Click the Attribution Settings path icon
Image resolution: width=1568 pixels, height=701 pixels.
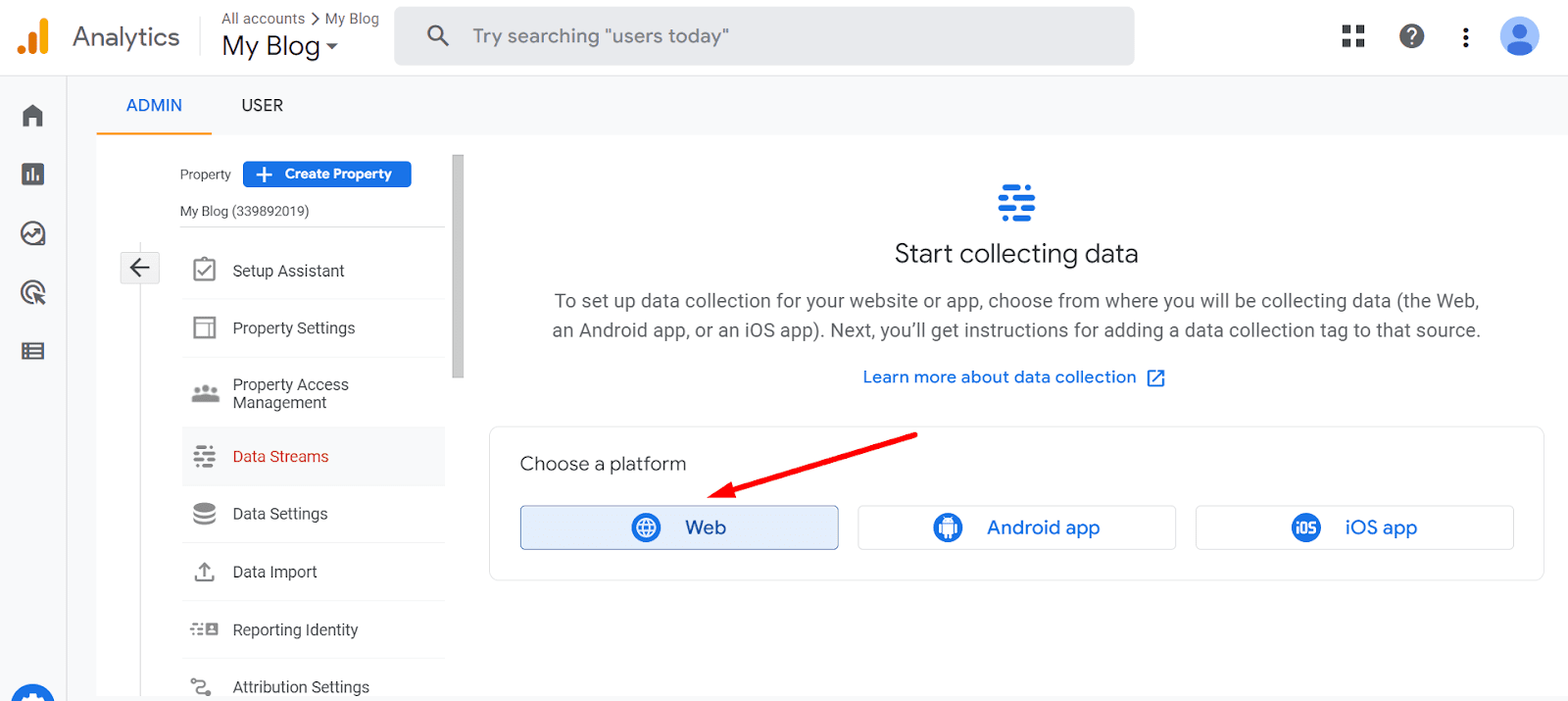[x=201, y=686]
